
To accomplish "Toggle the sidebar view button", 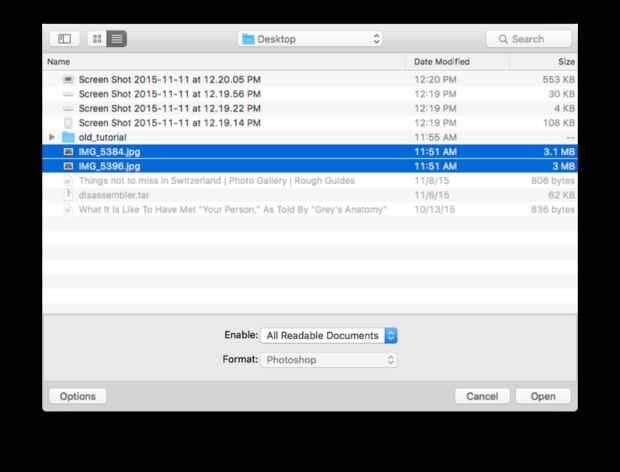I will 64,39.
